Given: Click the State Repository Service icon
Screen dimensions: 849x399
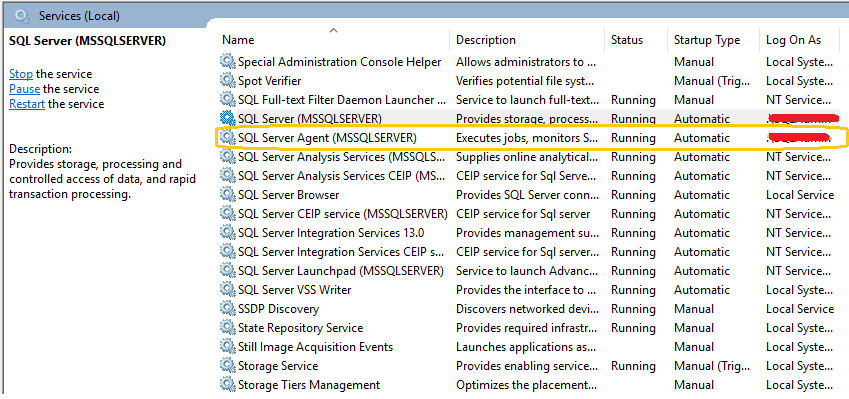Looking at the screenshot, I should click(x=227, y=328).
